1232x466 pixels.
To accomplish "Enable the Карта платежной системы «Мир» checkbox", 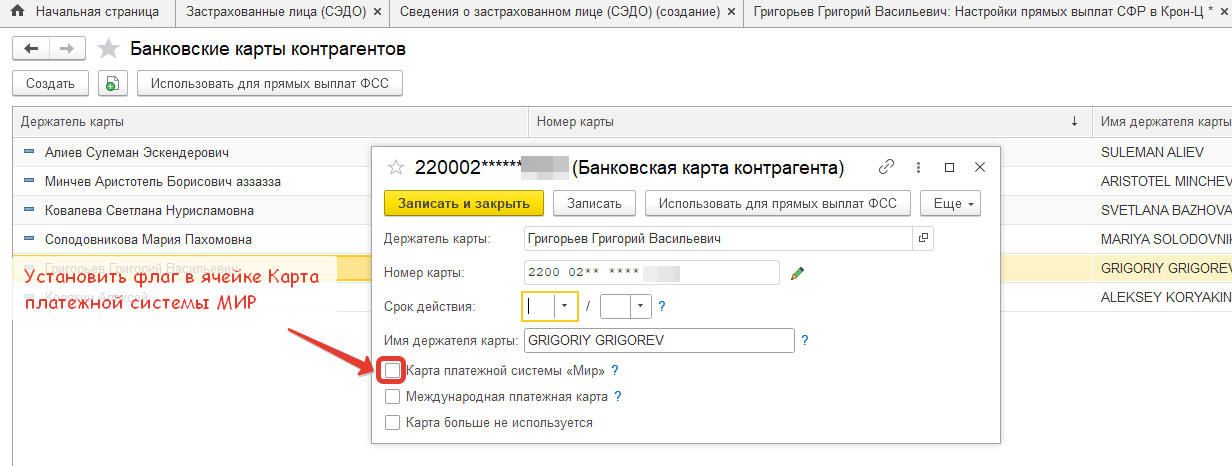I will coord(392,371).
